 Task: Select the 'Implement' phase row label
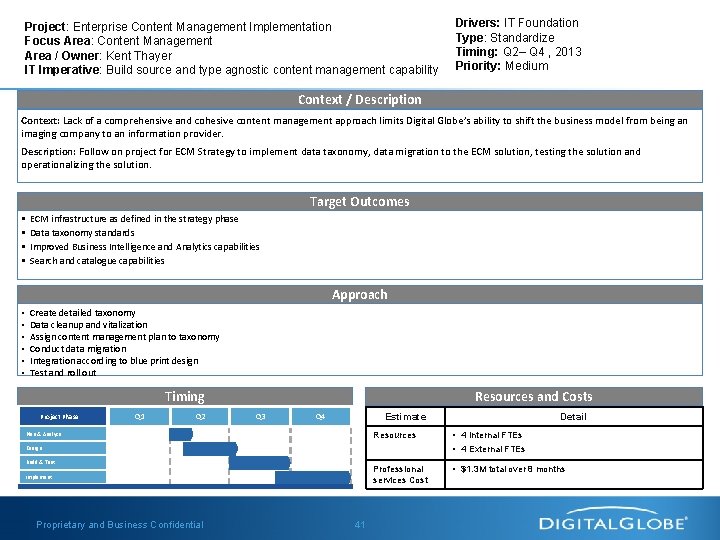(x=63, y=477)
